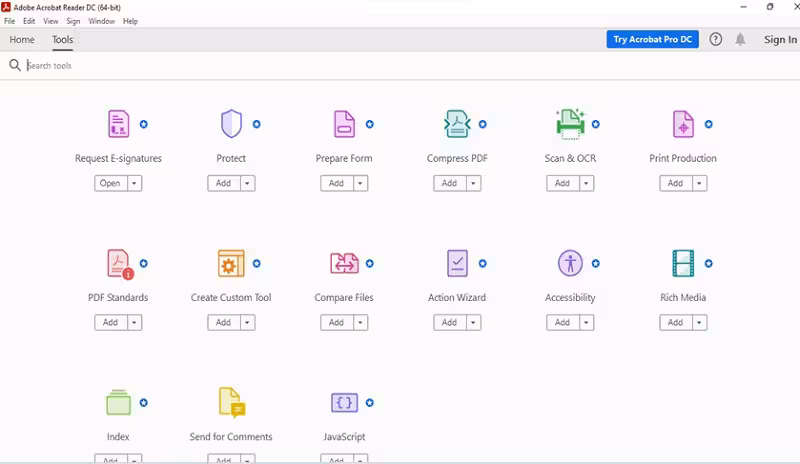Click the star badge beside Create Custom Tool
Image resolution: width=800 pixels, height=464 pixels.
(x=257, y=263)
